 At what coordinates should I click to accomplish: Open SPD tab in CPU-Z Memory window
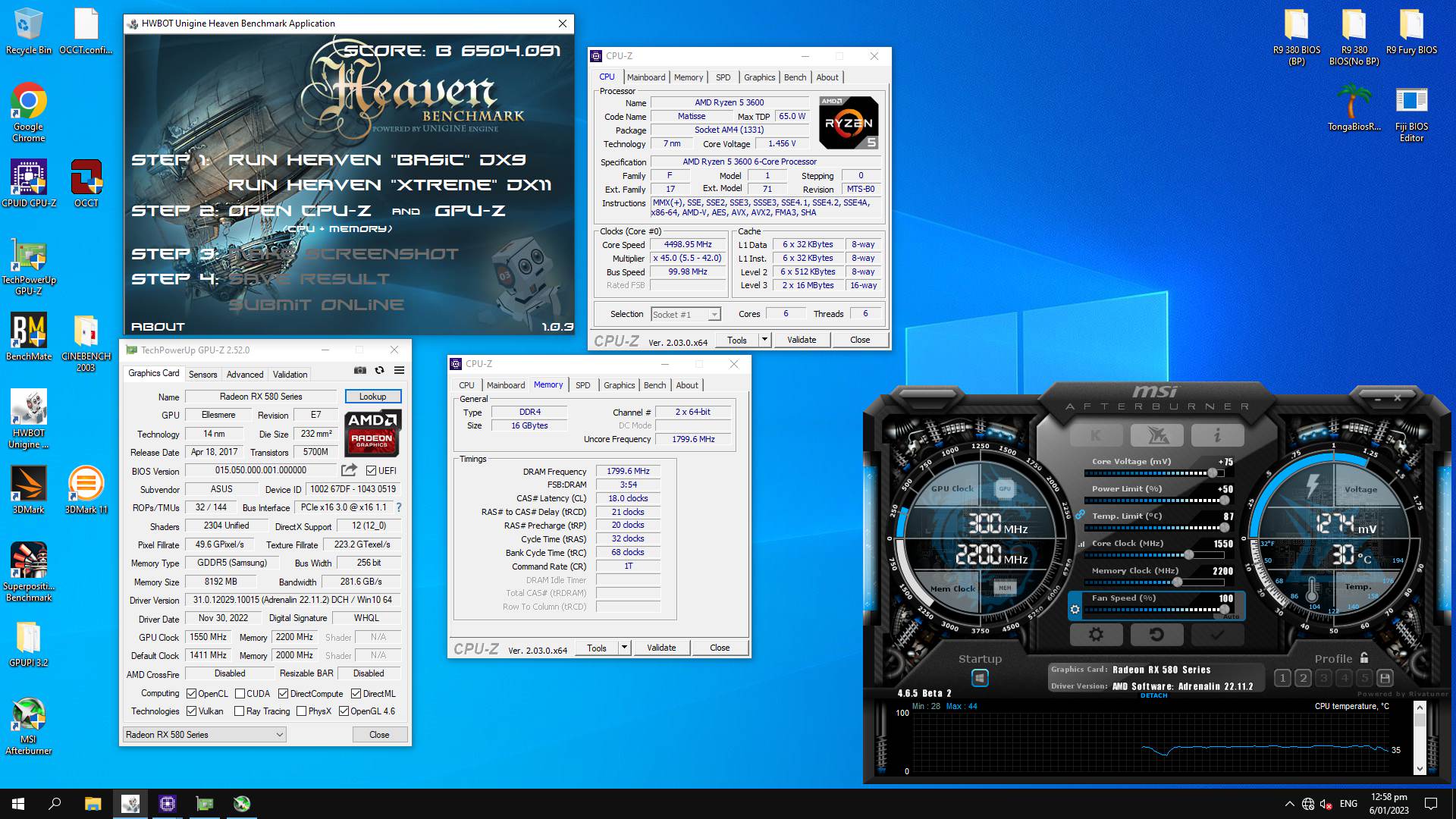[x=582, y=385]
